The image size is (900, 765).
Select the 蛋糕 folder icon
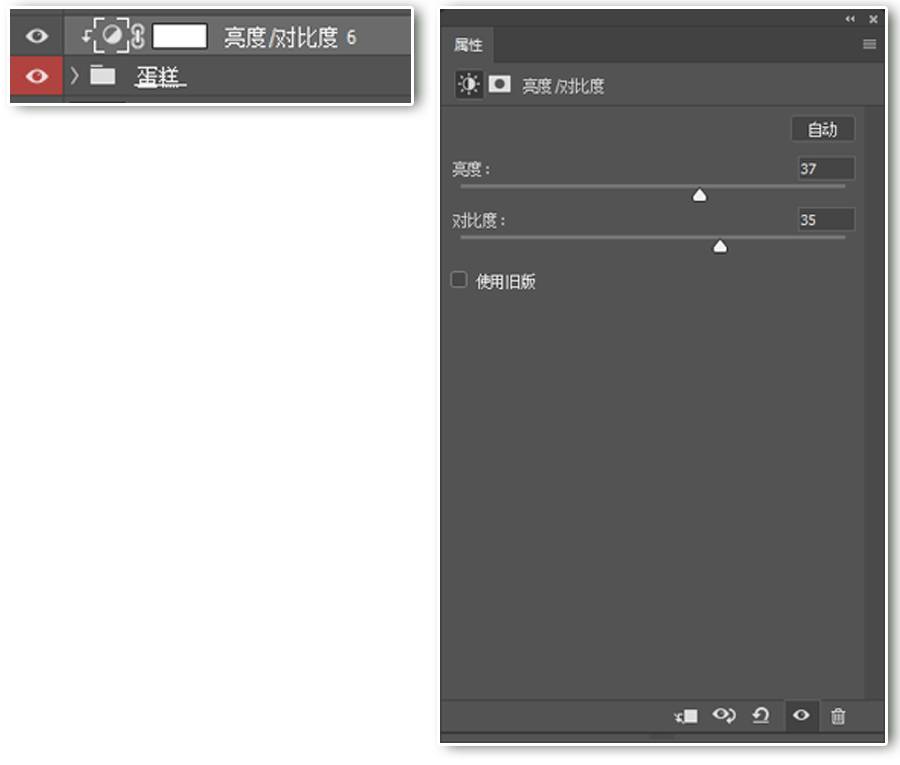pyautogui.click(x=103, y=75)
